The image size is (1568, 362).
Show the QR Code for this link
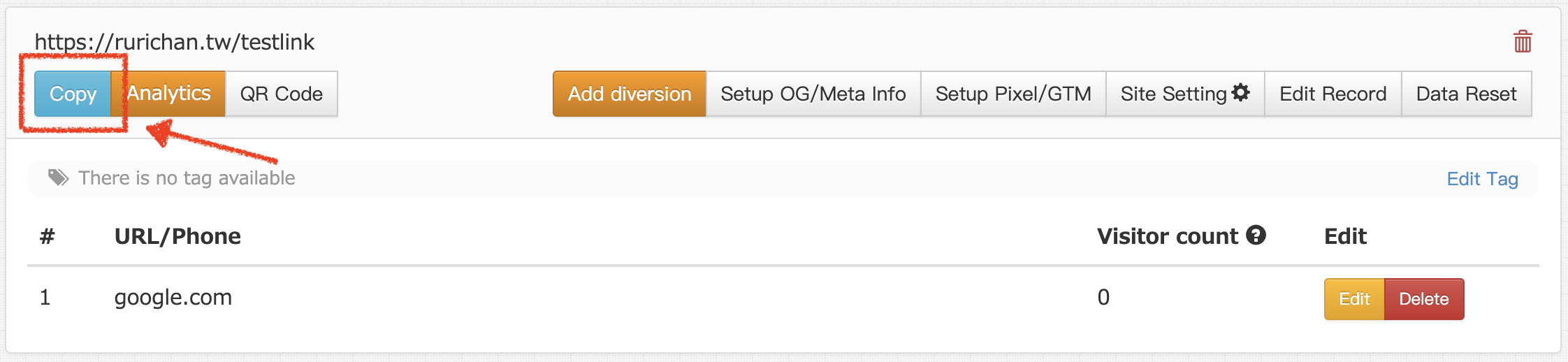[281, 94]
